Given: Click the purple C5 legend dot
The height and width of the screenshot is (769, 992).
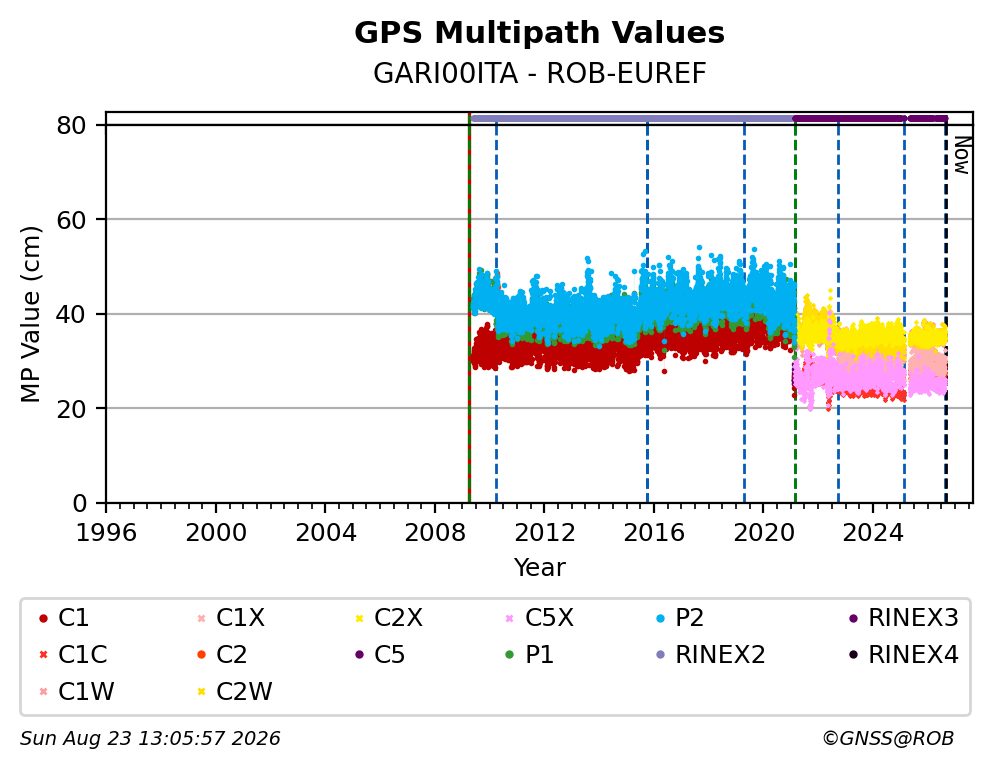Looking at the screenshot, I should (359, 655).
